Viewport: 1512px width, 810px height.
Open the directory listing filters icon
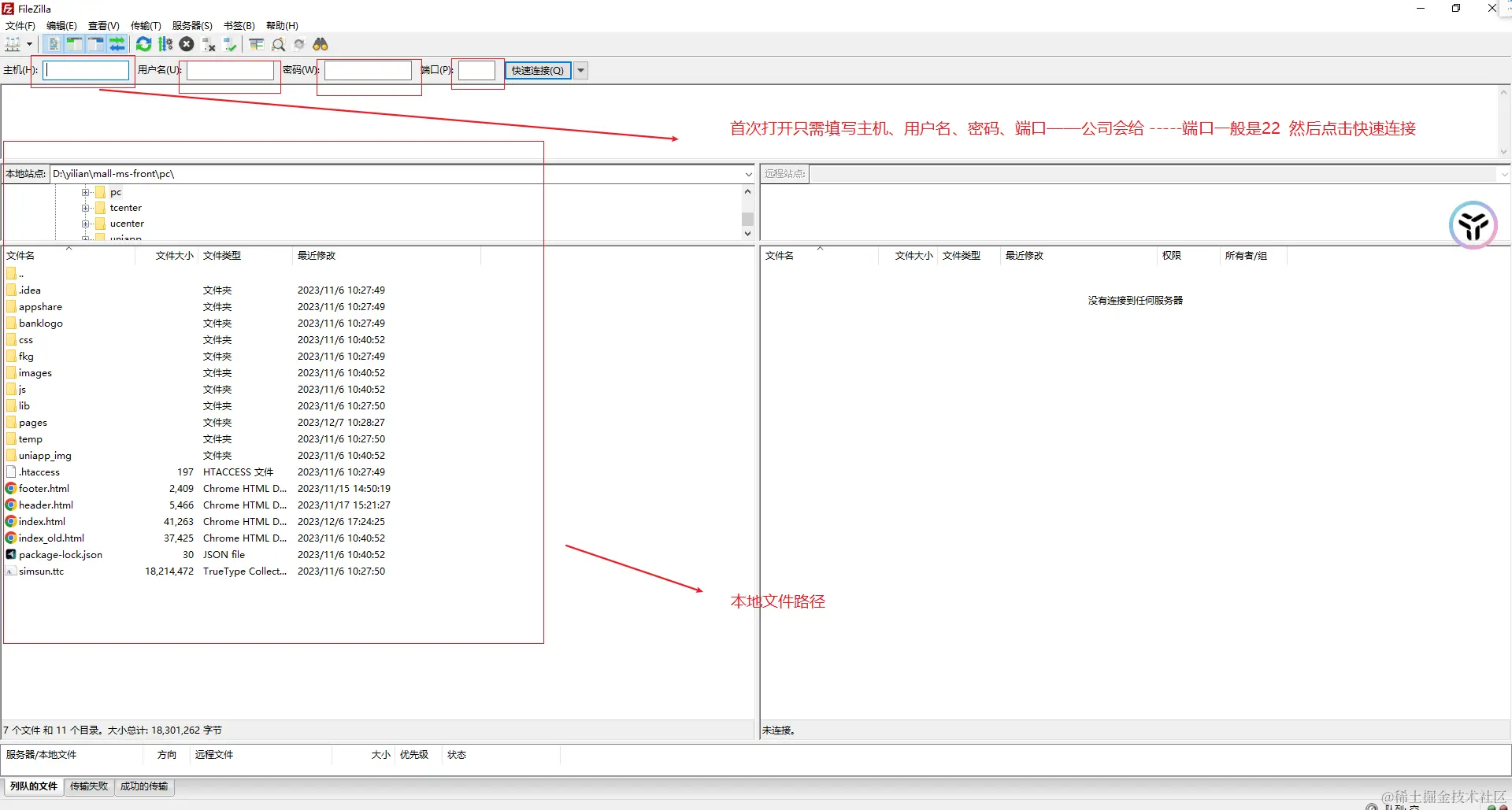pos(257,44)
